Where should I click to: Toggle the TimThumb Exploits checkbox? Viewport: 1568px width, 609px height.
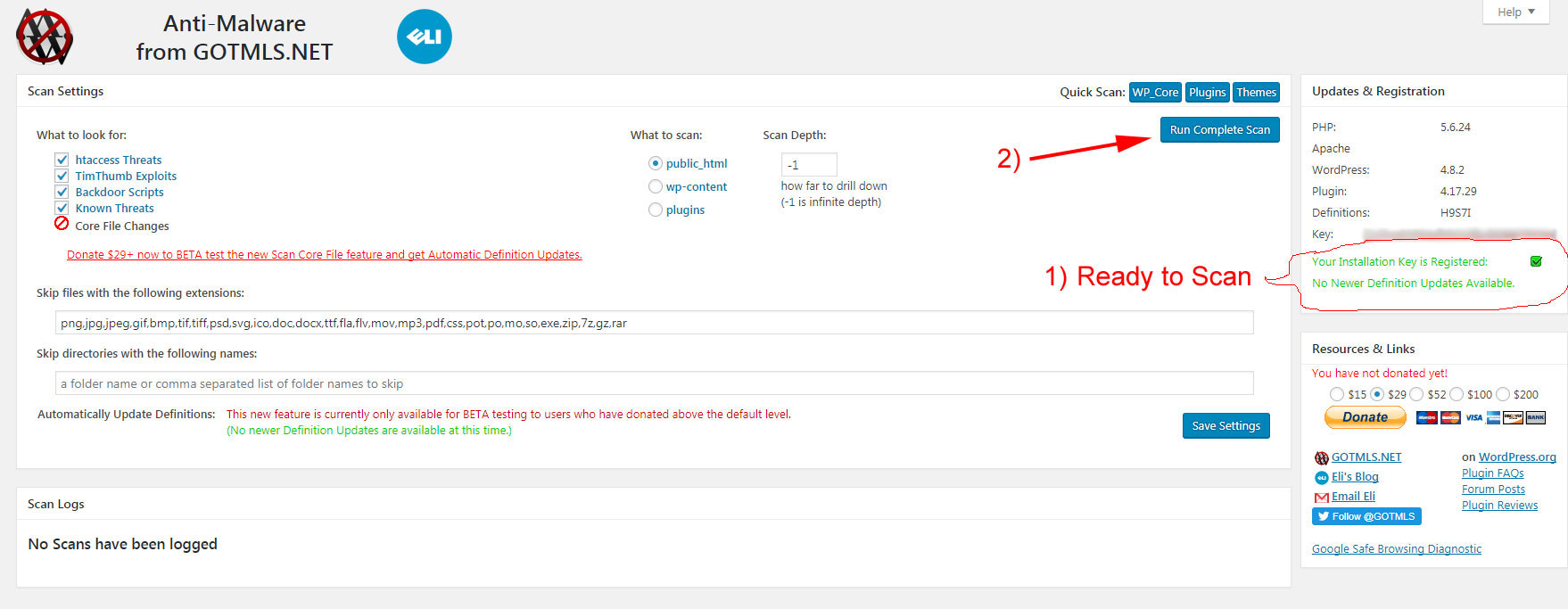click(x=62, y=176)
